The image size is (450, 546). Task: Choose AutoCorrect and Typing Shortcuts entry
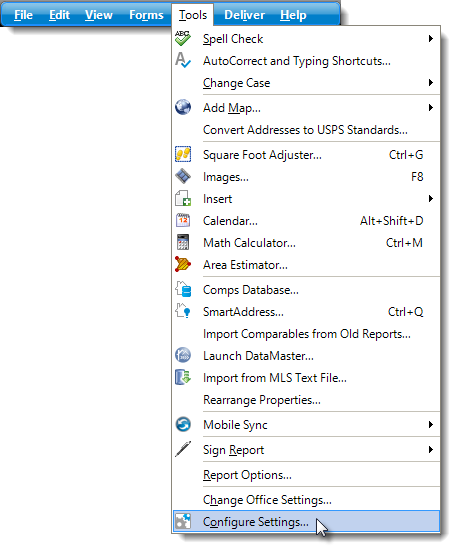coord(297,61)
